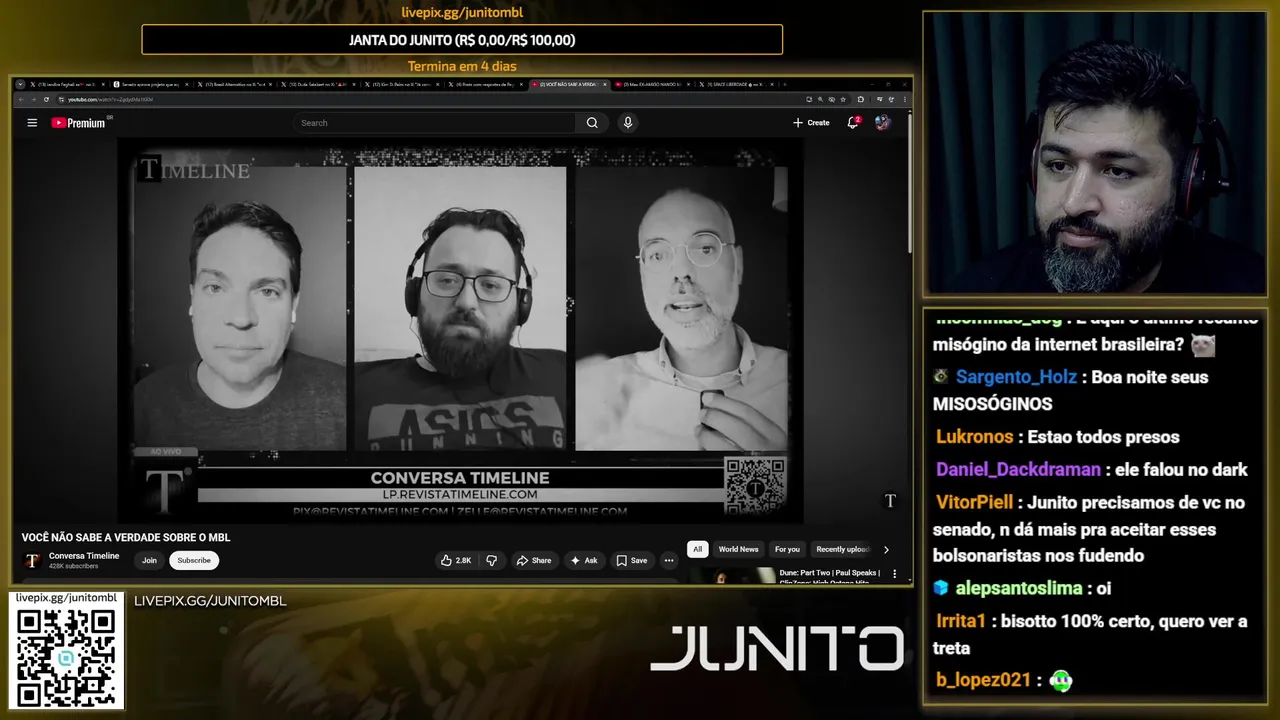This screenshot has height=720, width=1280.
Task: Dislike the video
Action: [491, 561]
